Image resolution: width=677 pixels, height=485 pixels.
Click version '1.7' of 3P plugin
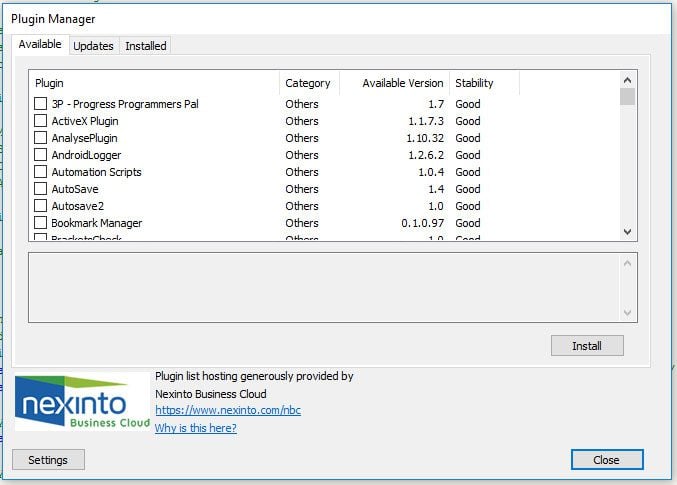(x=436, y=104)
